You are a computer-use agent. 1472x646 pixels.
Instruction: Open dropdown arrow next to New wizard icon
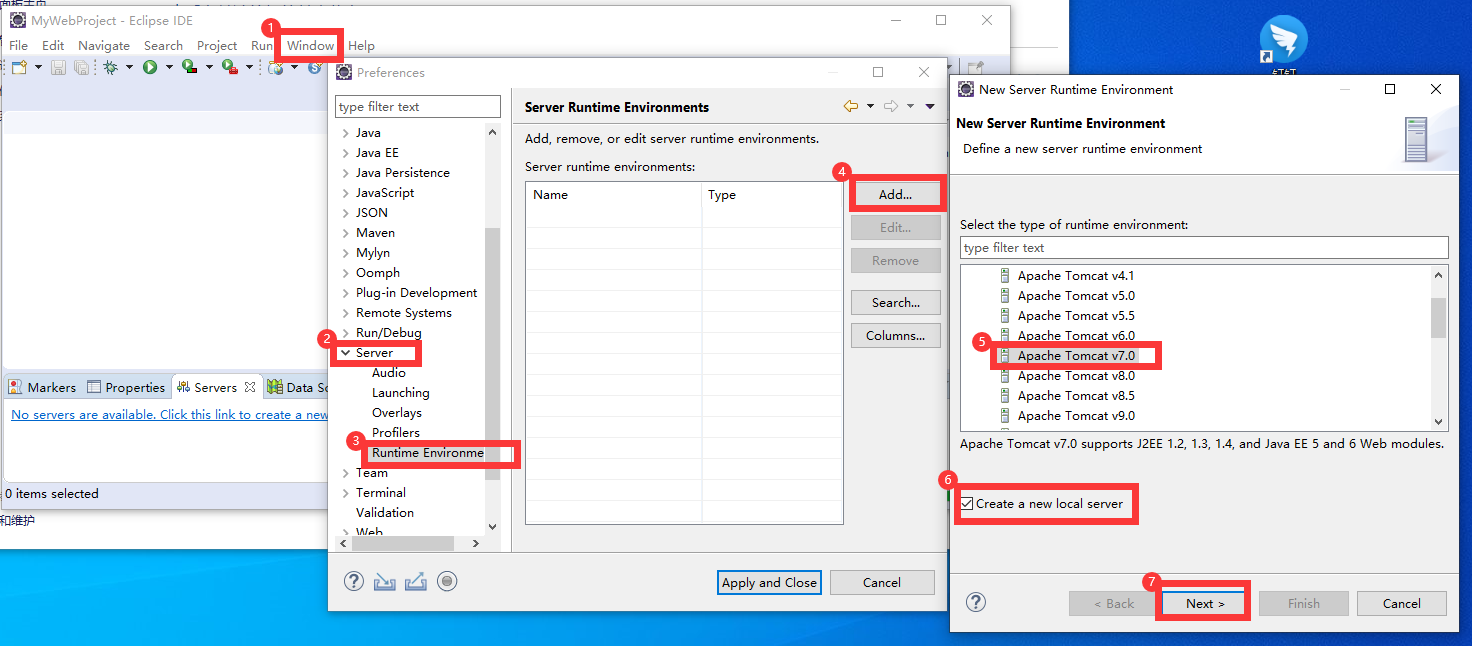pyautogui.click(x=39, y=67)
